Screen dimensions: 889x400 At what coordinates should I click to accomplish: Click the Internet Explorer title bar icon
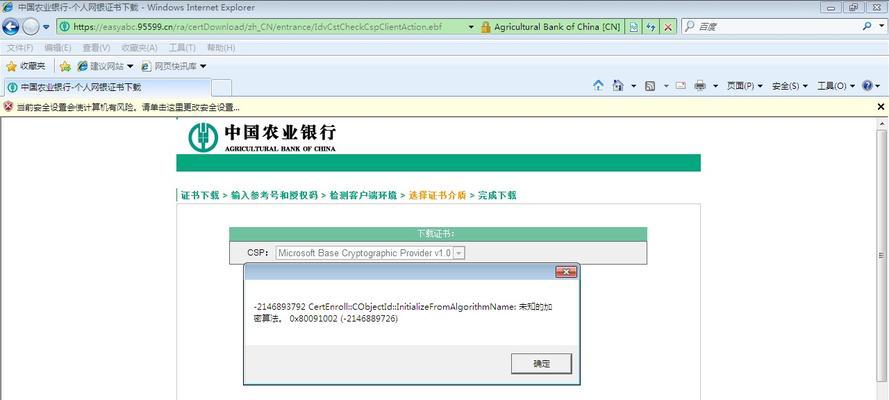point(8,7)
